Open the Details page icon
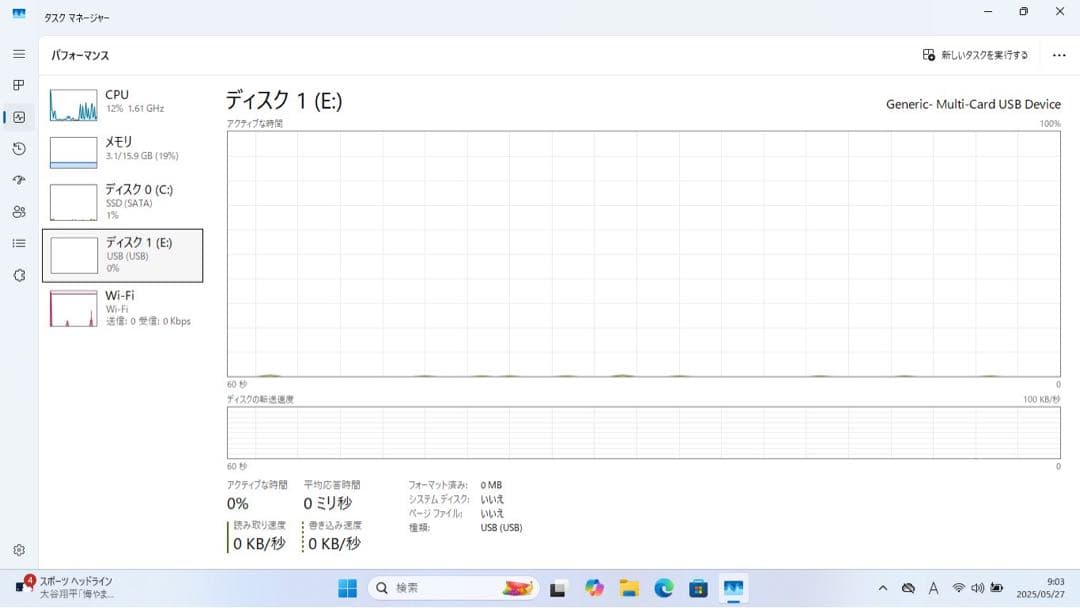 (18, 243)
